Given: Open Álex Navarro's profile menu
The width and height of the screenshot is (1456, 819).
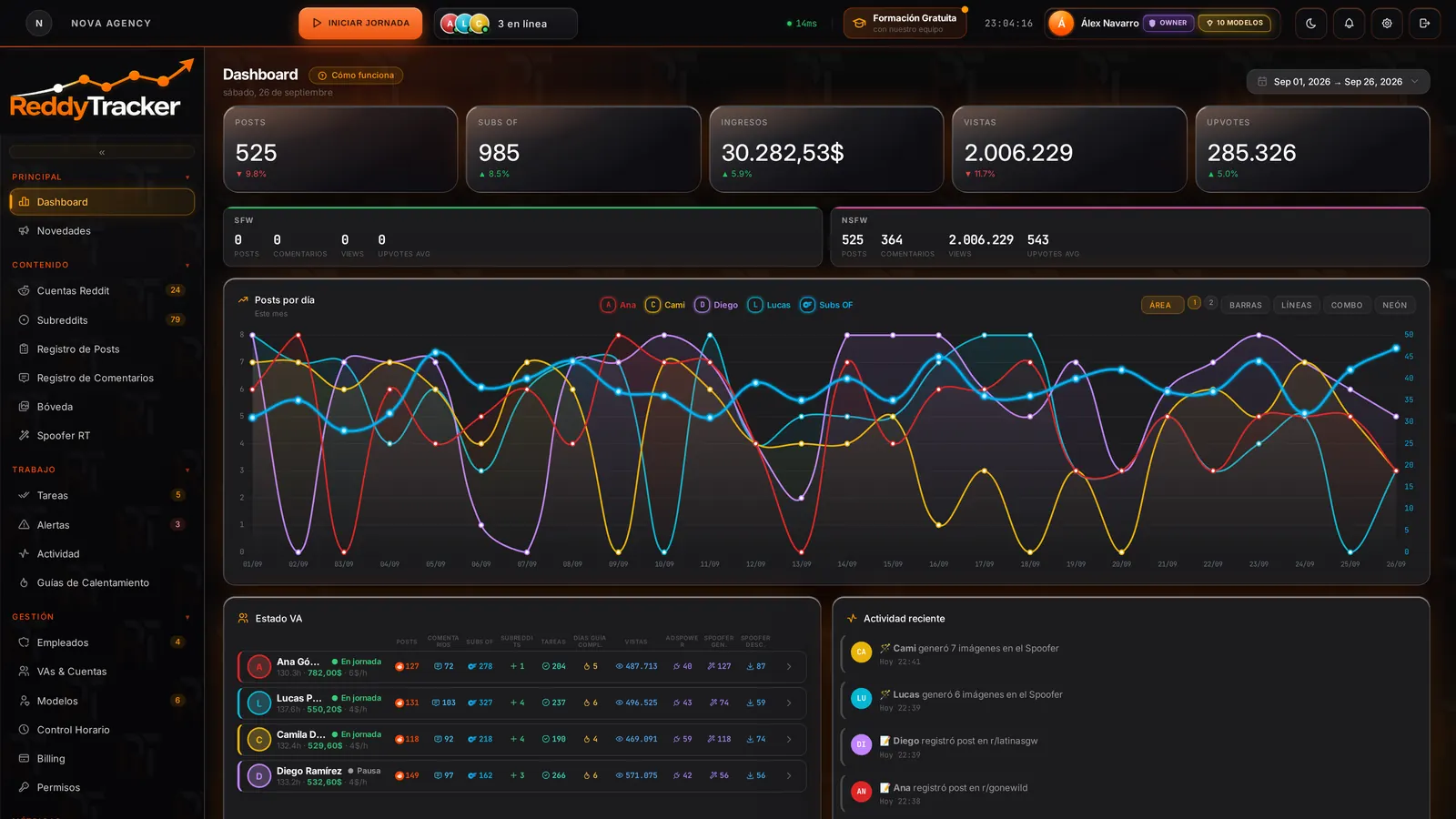Looking at the screenshot, I should coord(1163,24).
